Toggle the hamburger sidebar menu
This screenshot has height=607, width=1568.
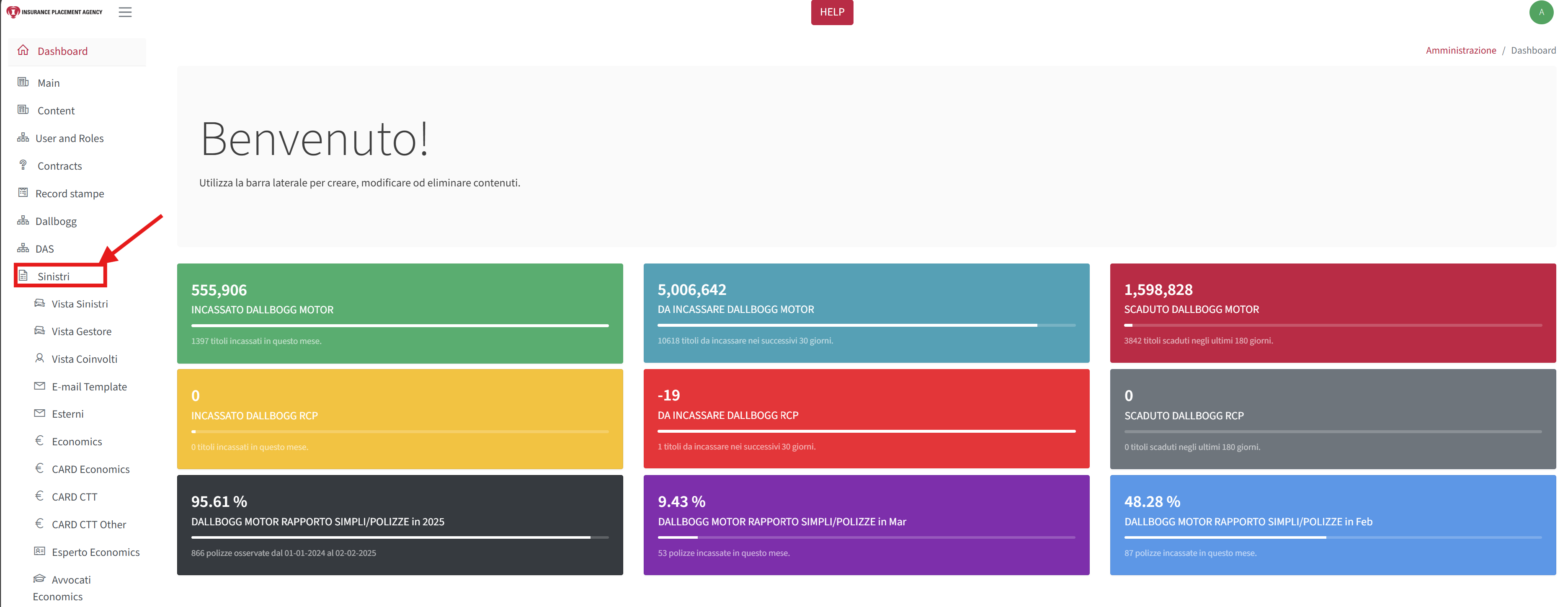(x=125, y=12)
